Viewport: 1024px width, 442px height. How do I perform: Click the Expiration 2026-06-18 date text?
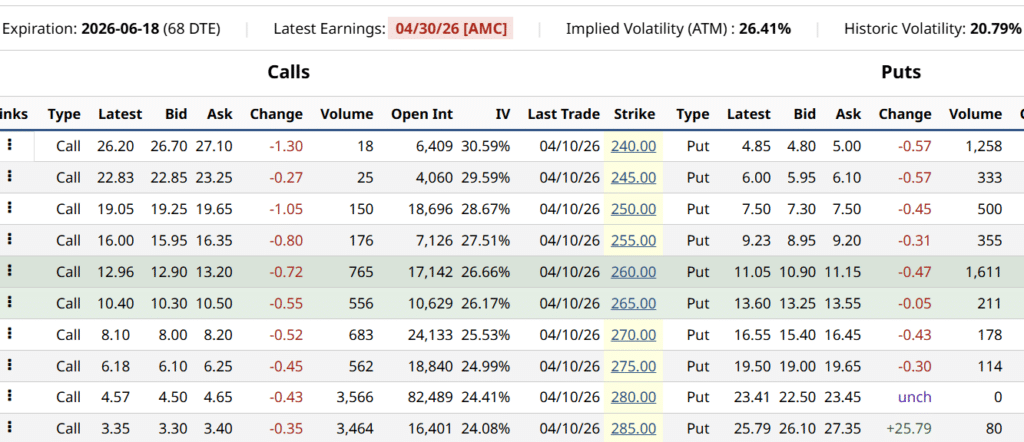tap(120, 29)
